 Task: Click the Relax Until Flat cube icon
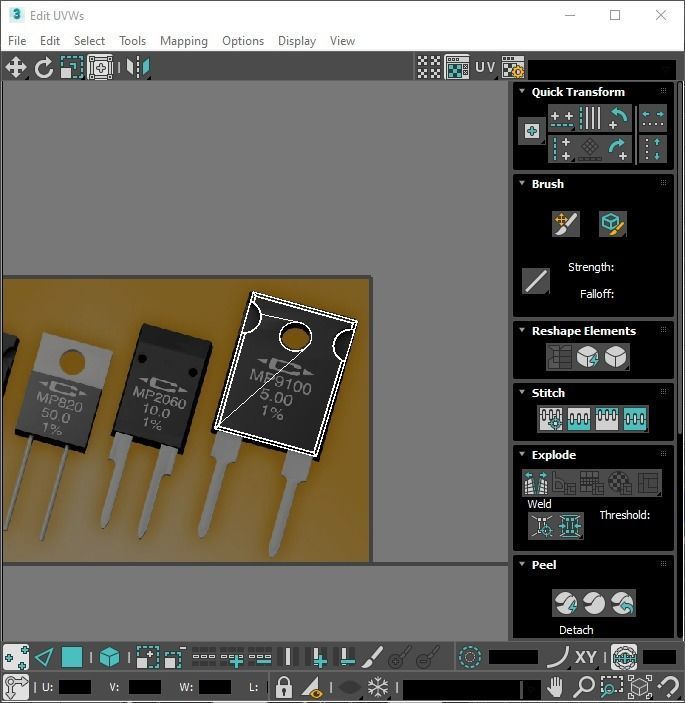[588, 357]
